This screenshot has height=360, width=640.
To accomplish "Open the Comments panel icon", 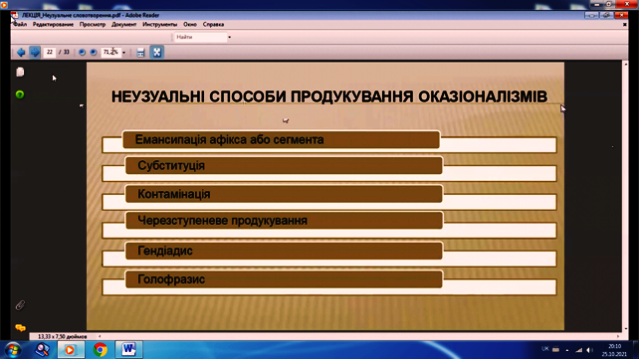I will point(20,327).
